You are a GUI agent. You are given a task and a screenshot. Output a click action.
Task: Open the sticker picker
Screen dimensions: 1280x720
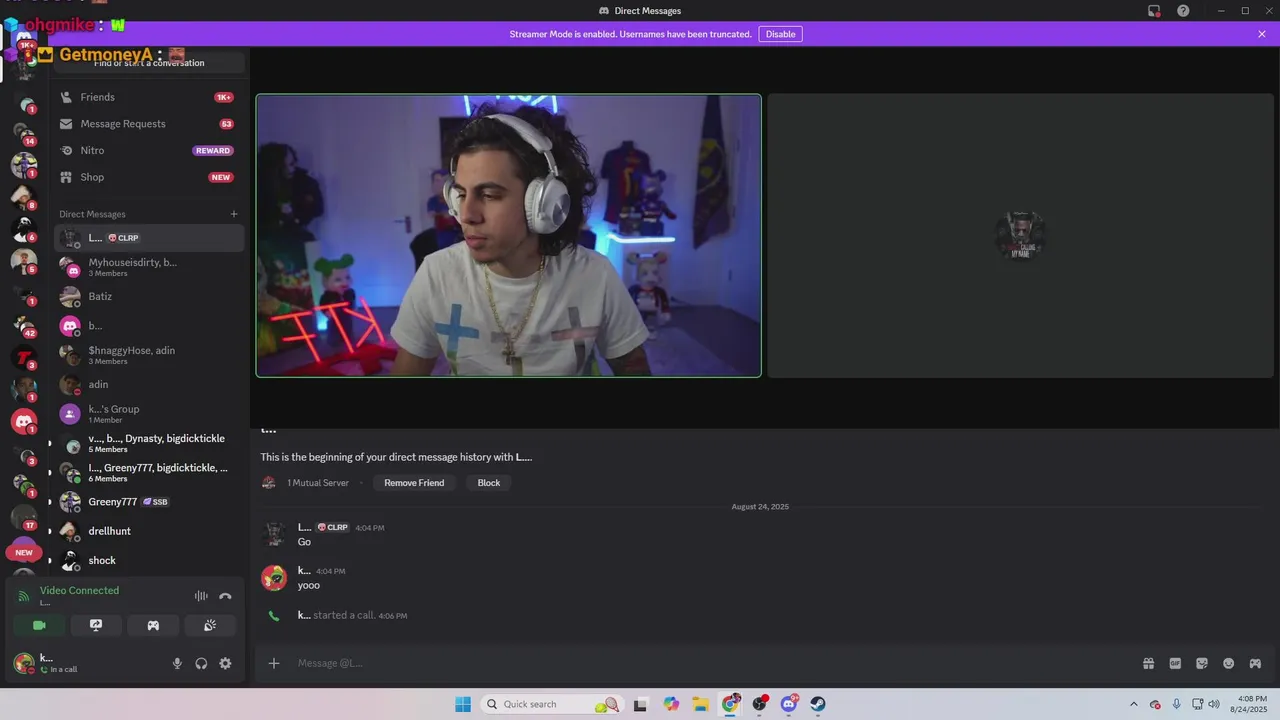[1202, 663]
